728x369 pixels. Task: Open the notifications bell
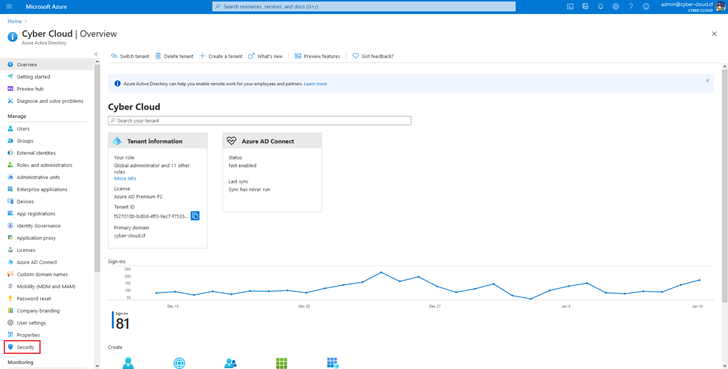(600, 6)
